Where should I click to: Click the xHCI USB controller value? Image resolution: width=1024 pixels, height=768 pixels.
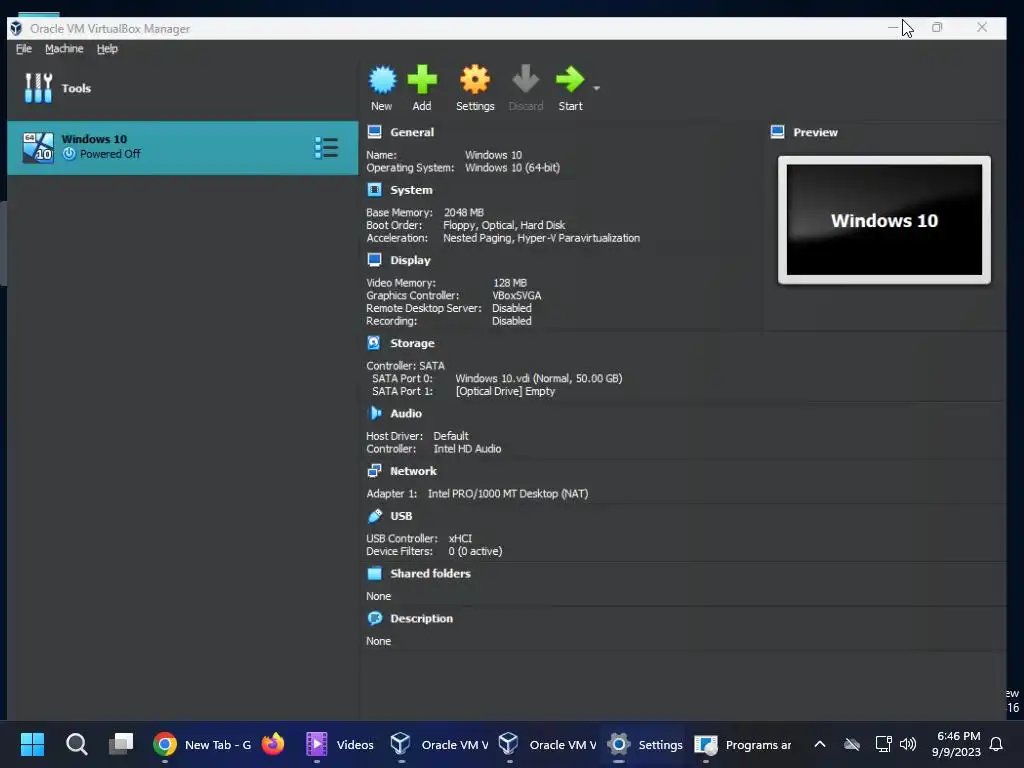[x=460, y=539]
